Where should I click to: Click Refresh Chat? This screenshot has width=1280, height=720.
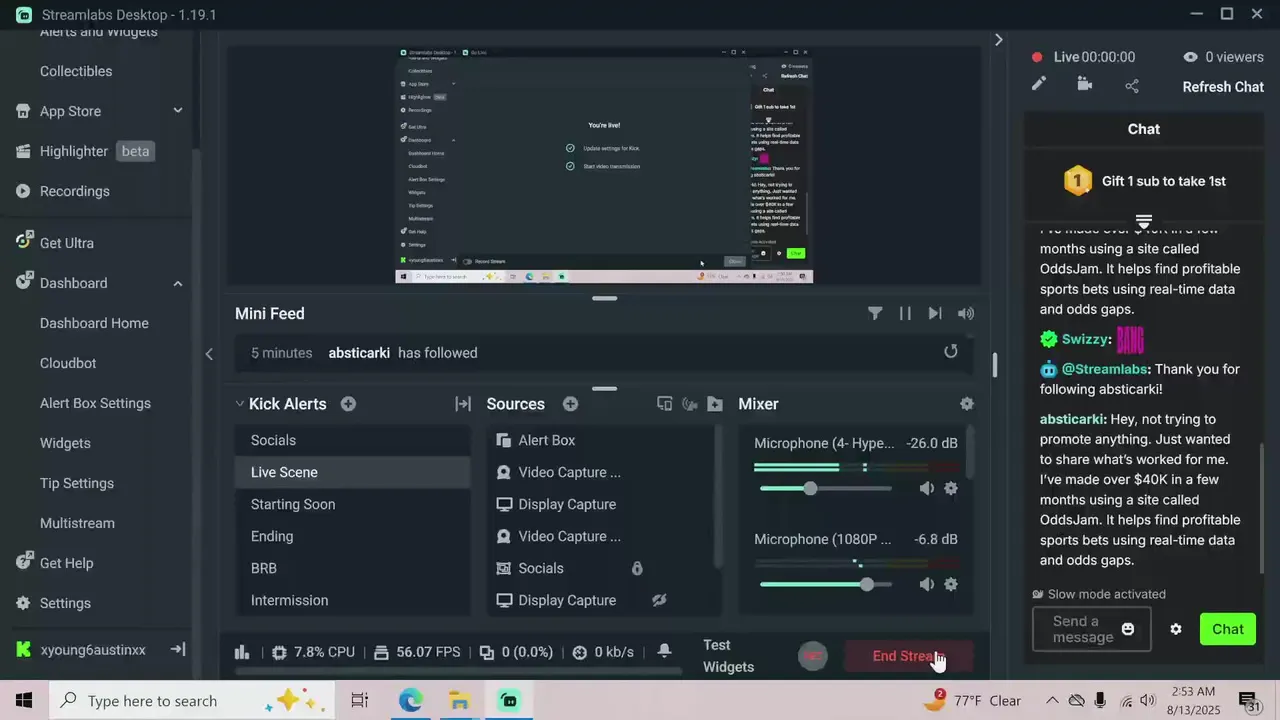pos(1223,86)
